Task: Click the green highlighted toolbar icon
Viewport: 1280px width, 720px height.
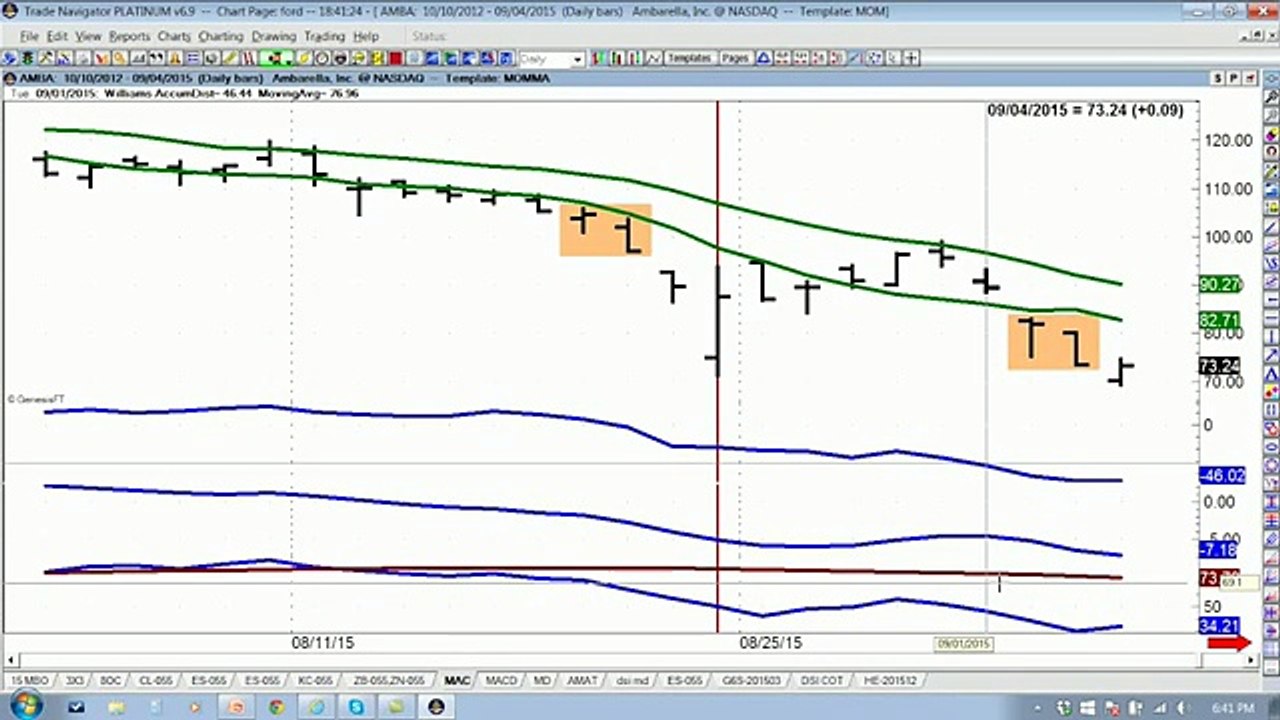Action: [x=275, y=59]
